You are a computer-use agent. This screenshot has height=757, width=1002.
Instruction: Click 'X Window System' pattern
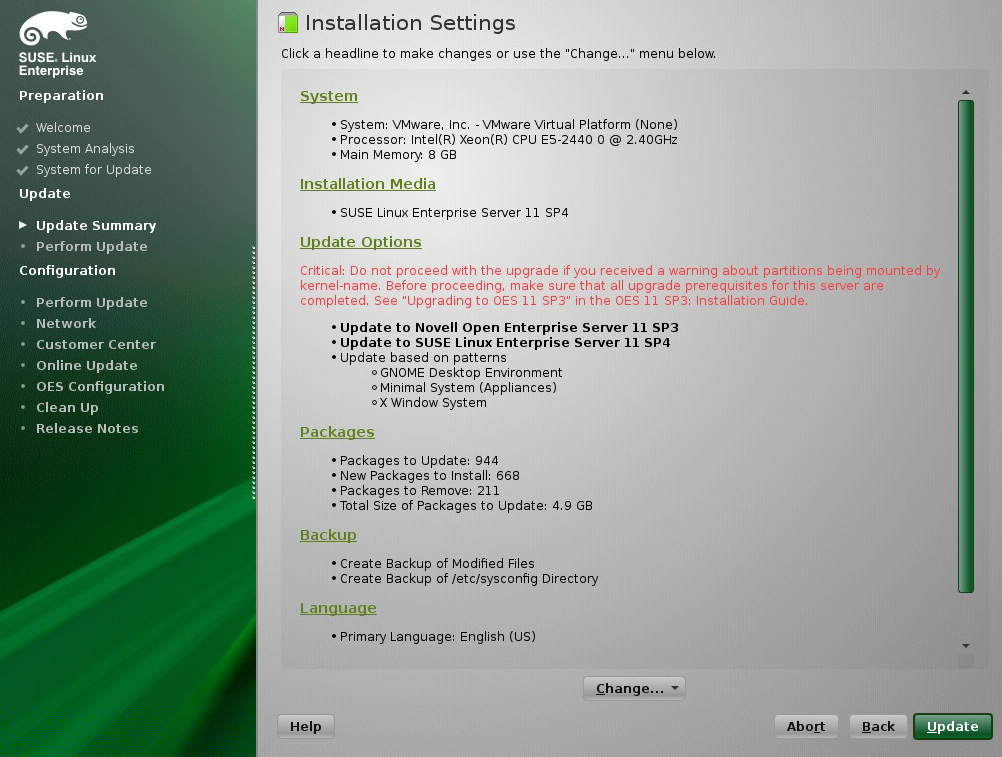point(433,403)
